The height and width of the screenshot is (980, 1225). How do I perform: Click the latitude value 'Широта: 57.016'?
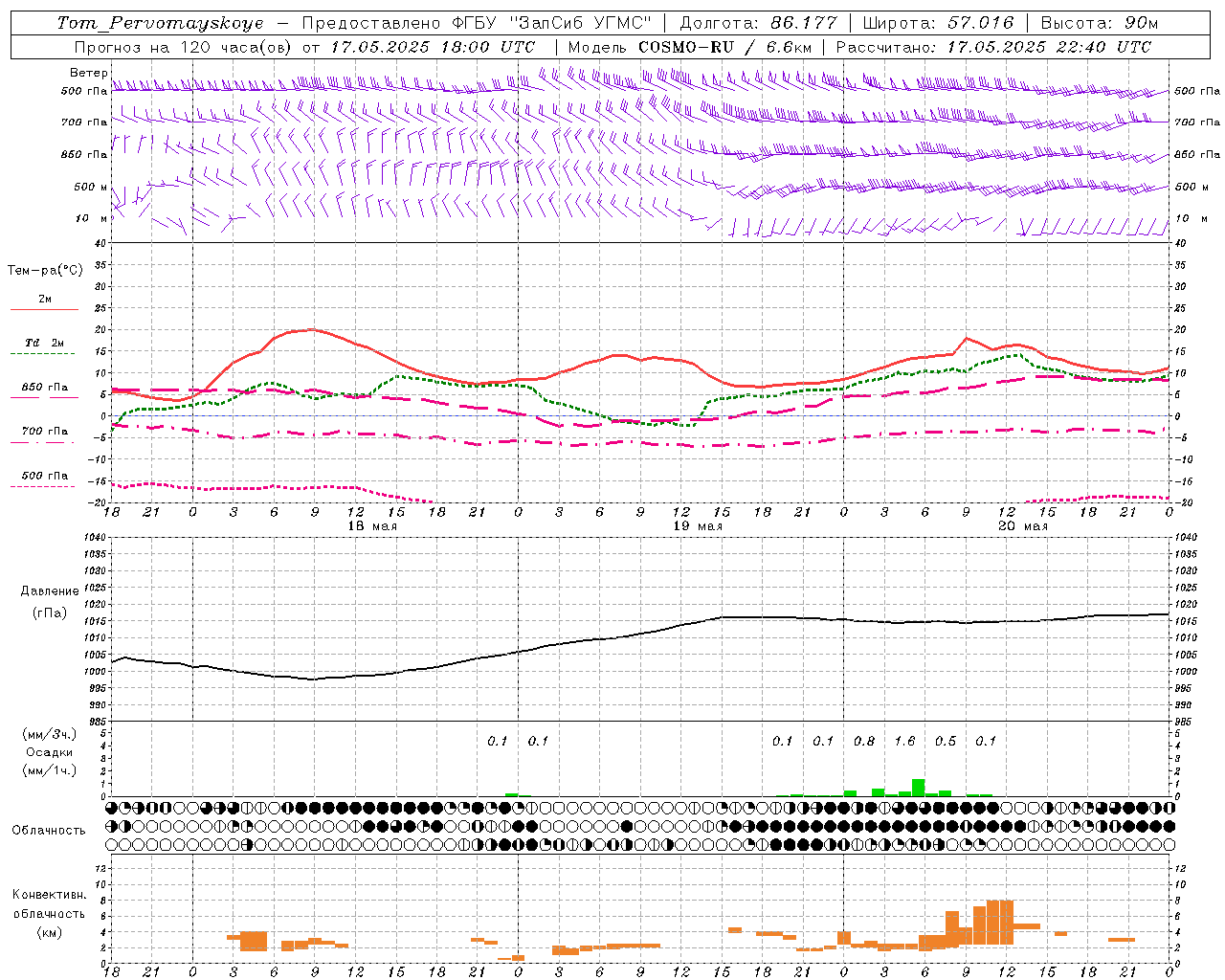[x=939, y=23]
